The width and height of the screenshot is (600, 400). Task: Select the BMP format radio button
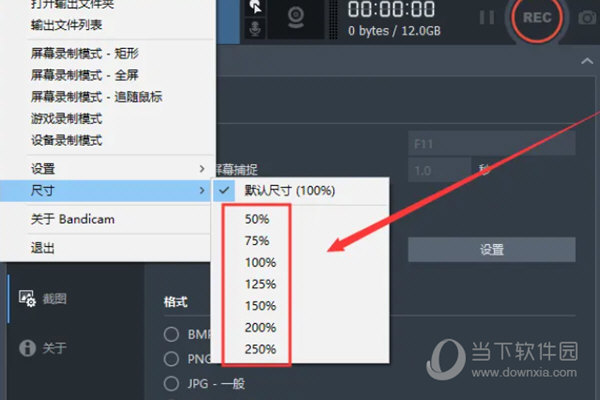tap(171, 334)
